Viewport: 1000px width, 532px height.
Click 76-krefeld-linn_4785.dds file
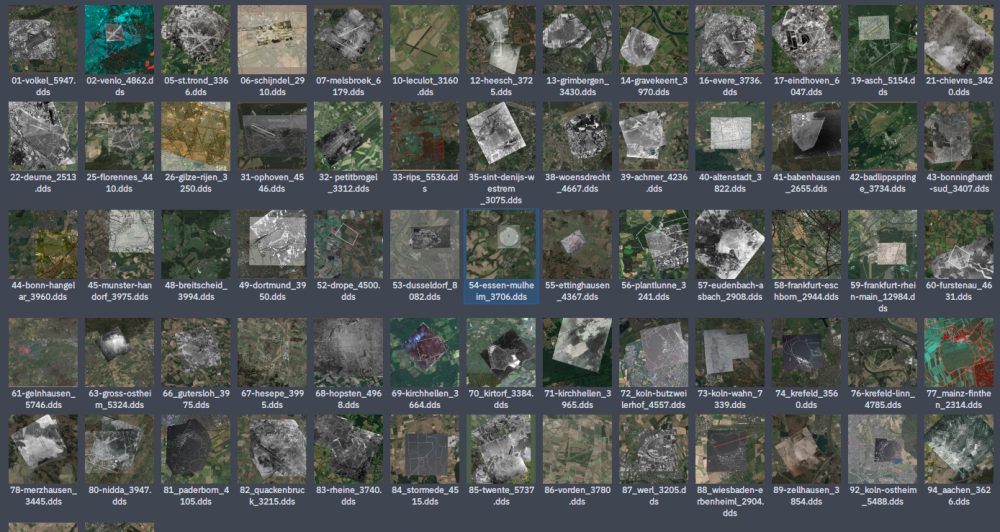pos(883,353)
